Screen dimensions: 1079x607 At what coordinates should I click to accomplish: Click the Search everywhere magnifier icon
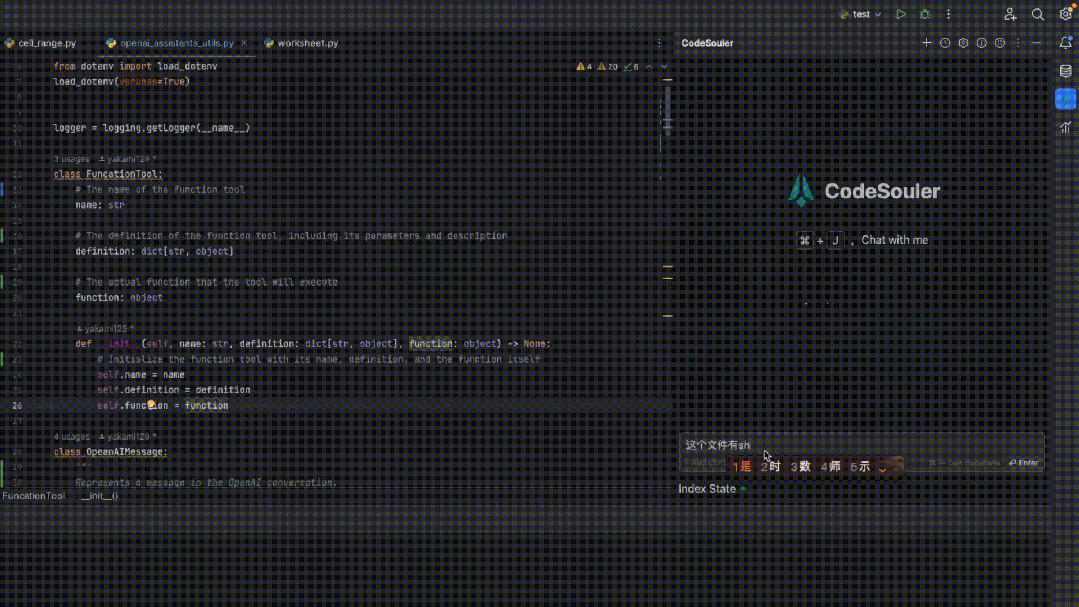(x=1038, y=14)
